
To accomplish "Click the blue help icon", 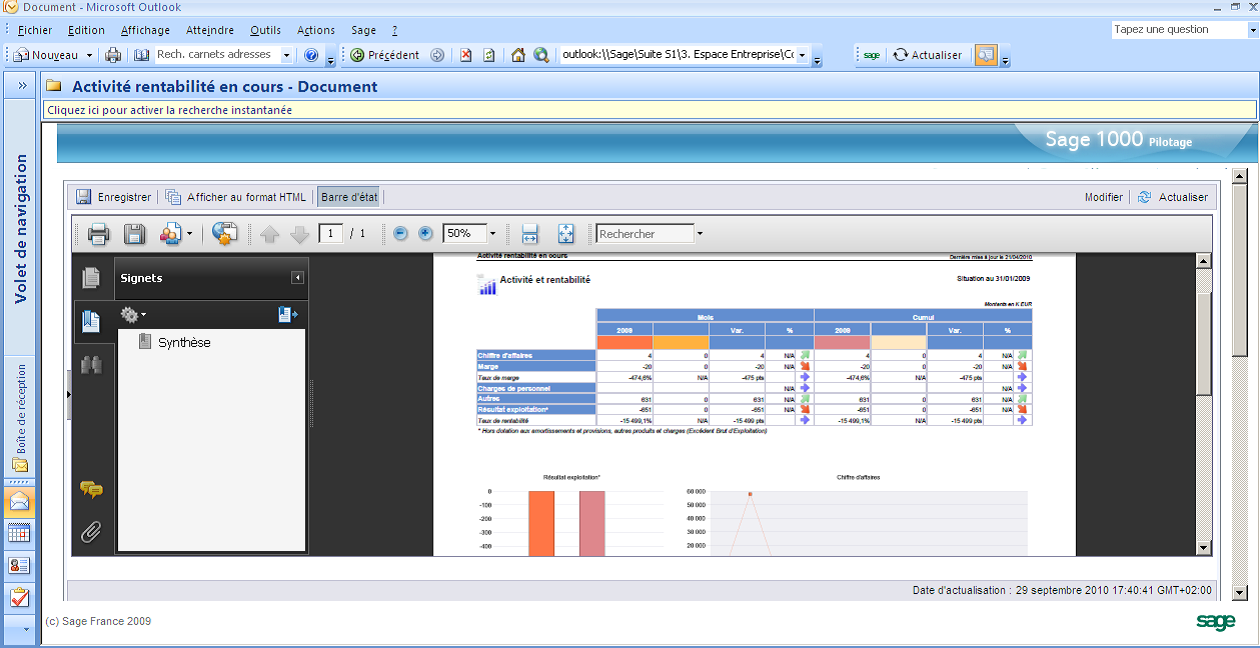I will (311, 55).
